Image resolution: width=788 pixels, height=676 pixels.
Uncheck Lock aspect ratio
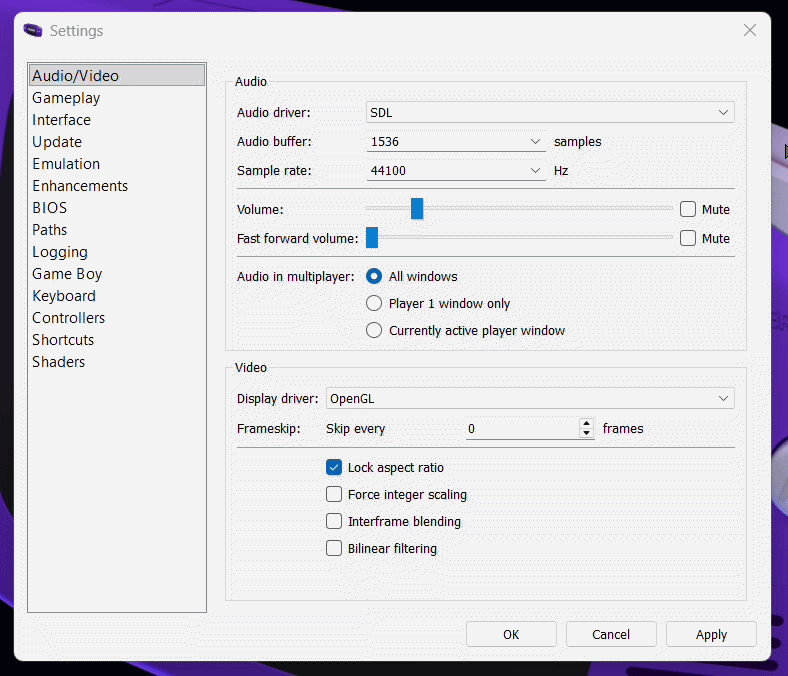(334, 467)
